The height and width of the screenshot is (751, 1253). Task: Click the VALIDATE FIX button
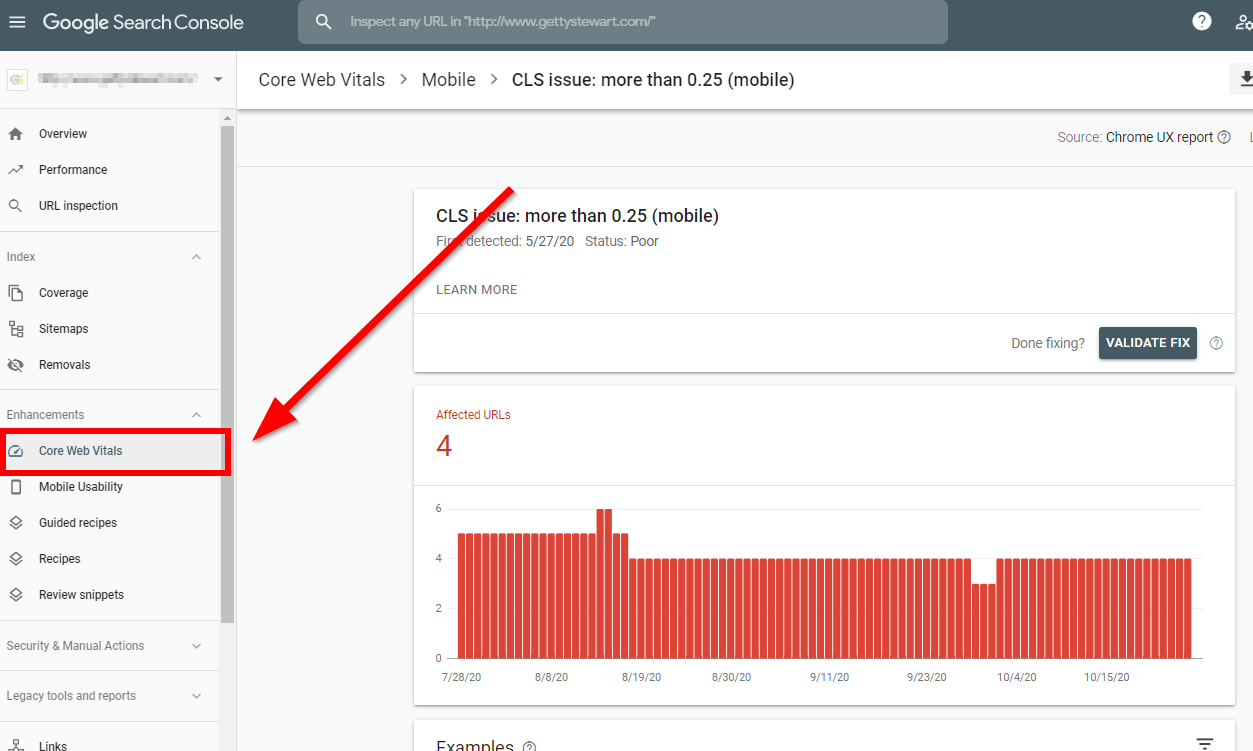click(x=1148, y=343)
